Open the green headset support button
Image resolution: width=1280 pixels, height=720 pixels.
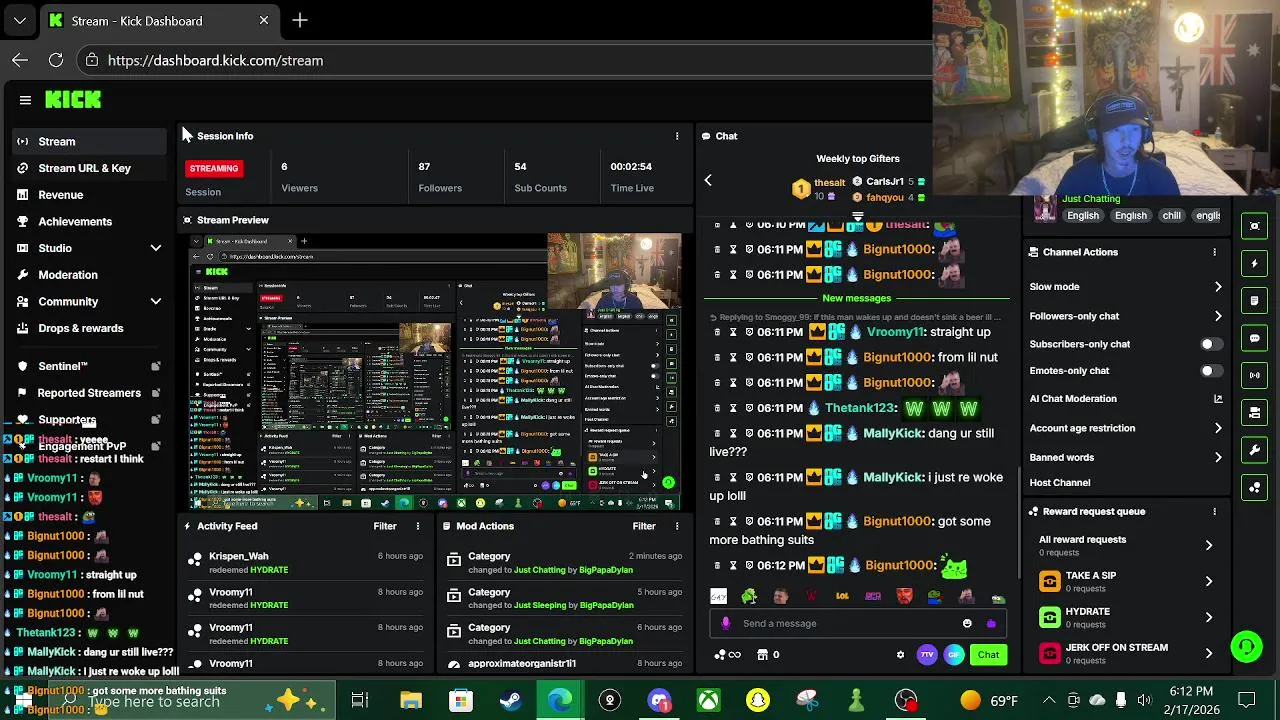(1246, 647)
